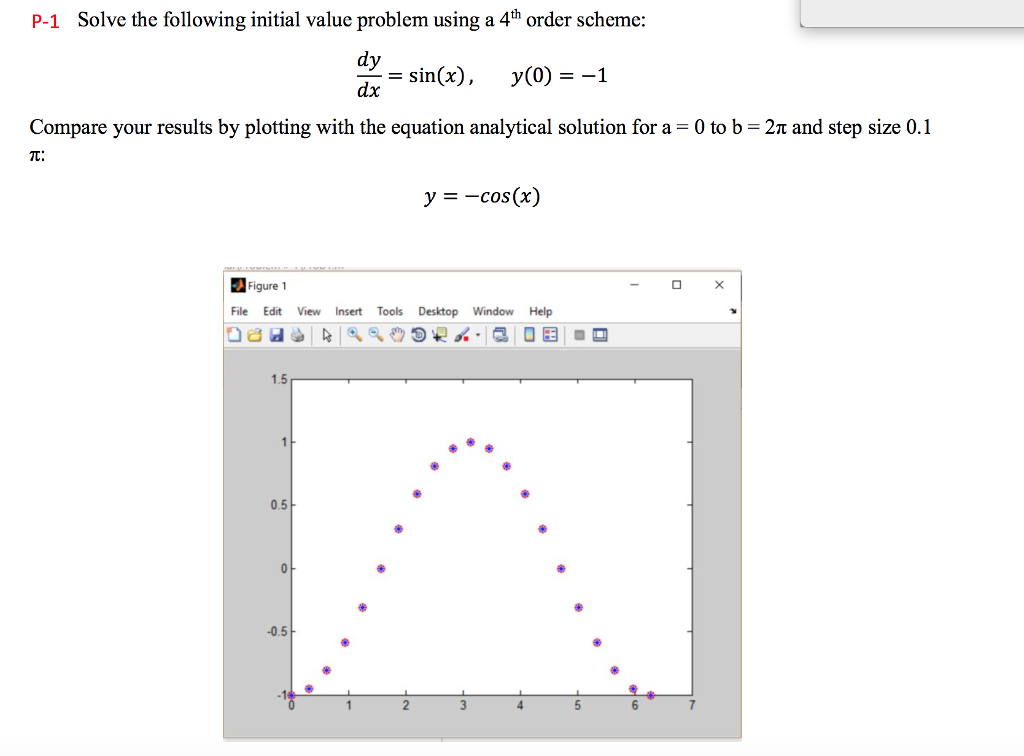Maximize the Figure 1 window

point(677,285)
